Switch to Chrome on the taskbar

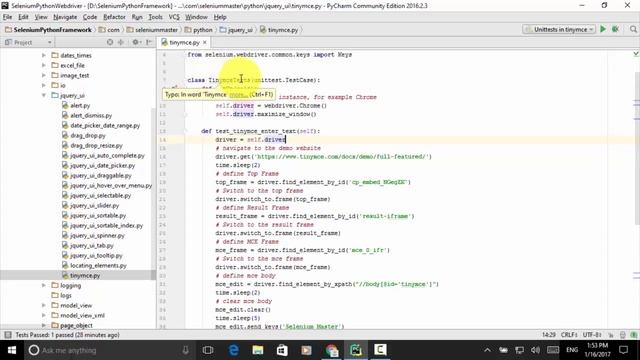331,350
